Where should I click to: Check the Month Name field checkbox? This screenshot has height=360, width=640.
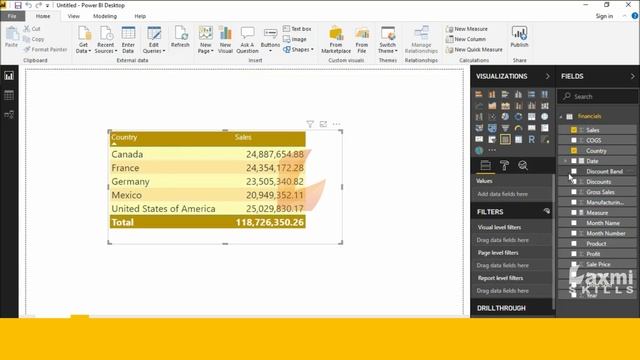[x=574, y=223]
